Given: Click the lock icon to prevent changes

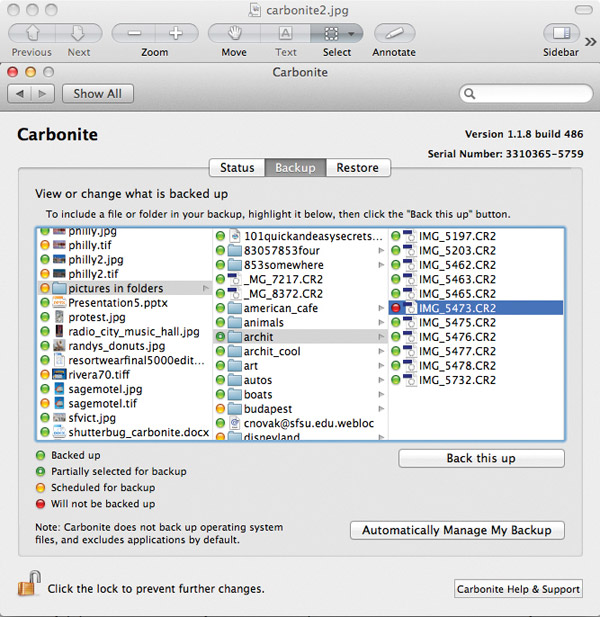Looking at the screenshot, I should click(x=30, y=584).
